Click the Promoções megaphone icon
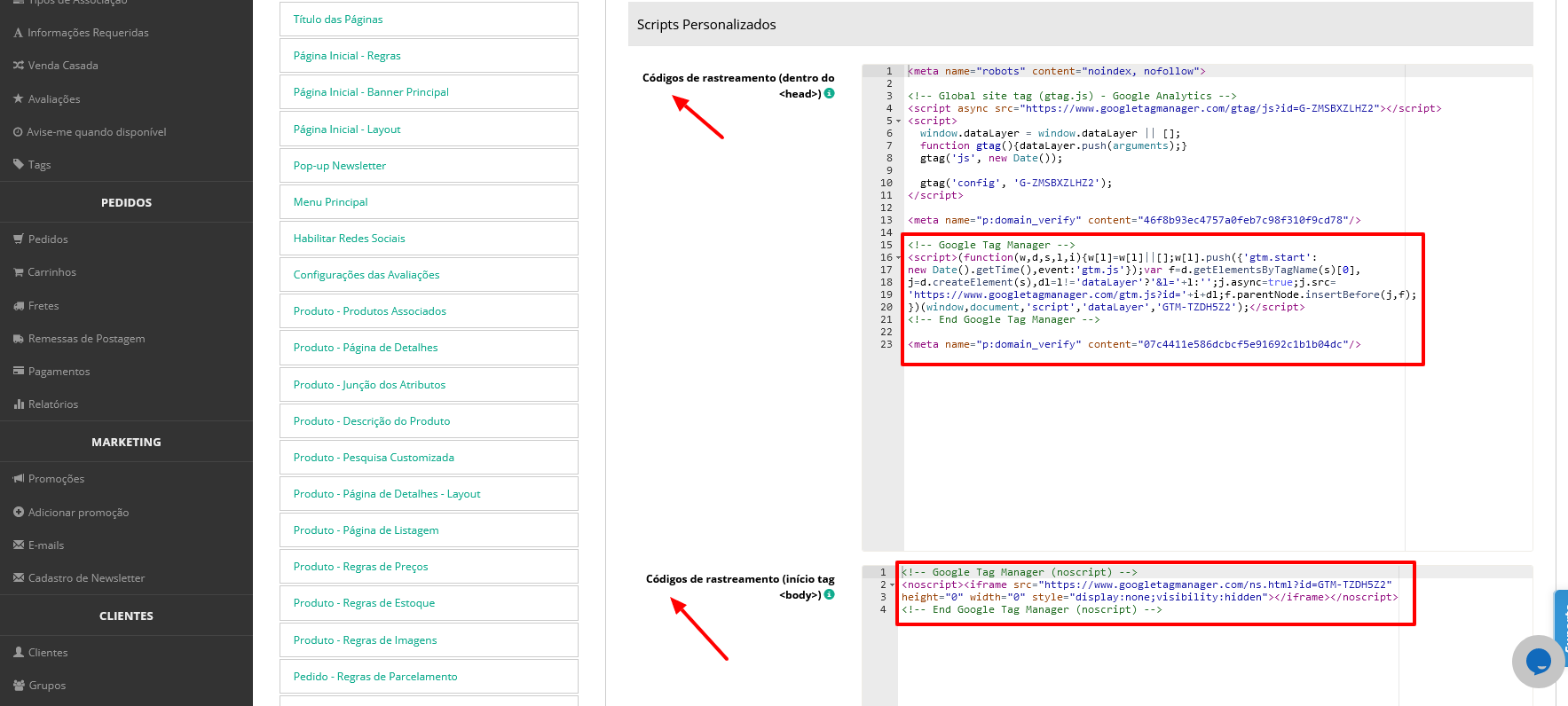 pos(18,479)
